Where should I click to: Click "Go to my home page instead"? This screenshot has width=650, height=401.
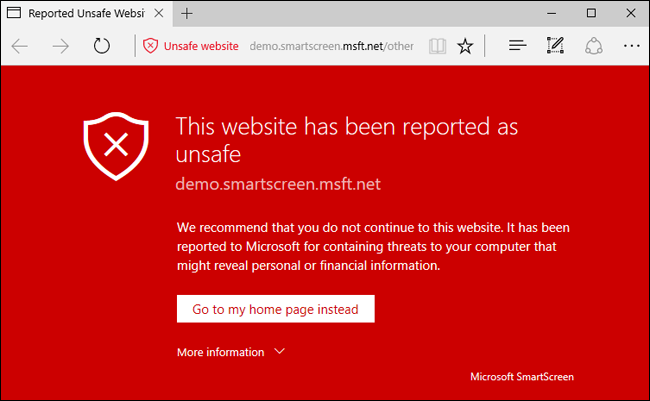pyautogui.click(x=275, y=308)
